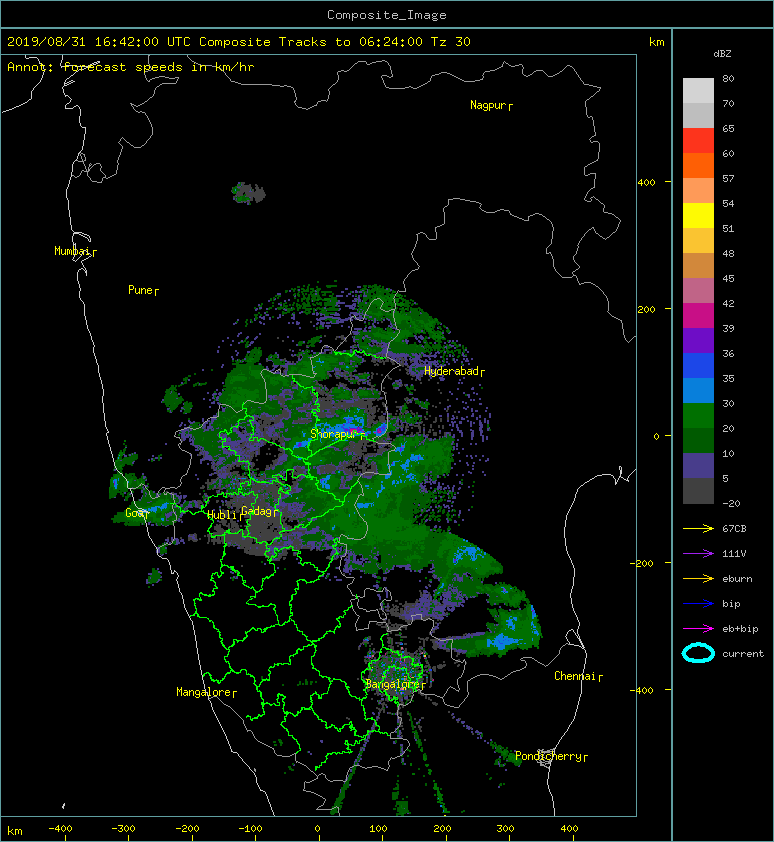The height and width of the screenshot is (842, 774).
Task: Click the eburn arrow legend icon
Action: [698, 579]
